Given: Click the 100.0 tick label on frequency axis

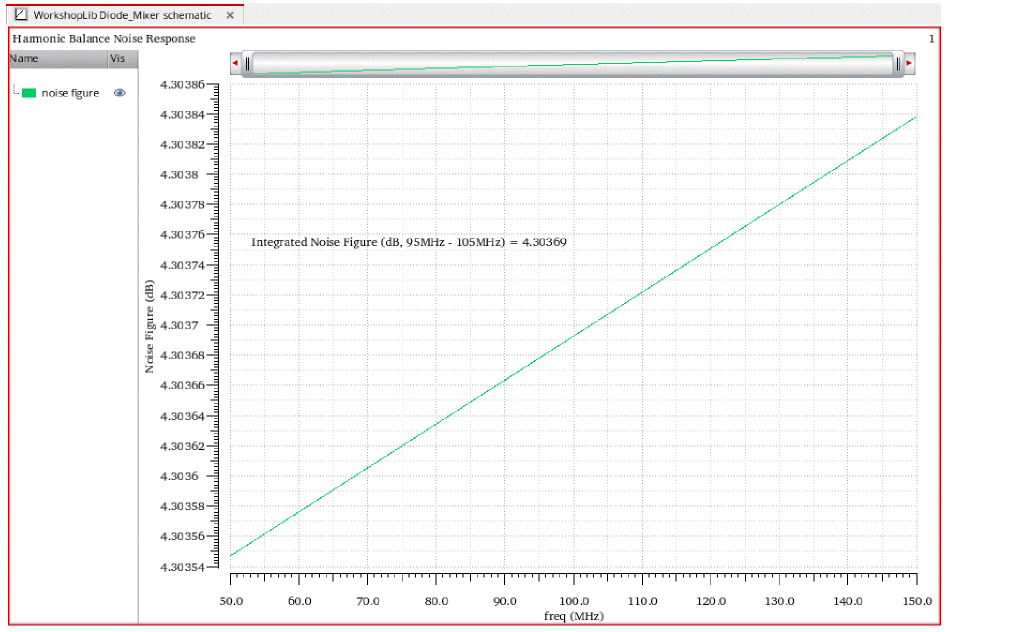Looking at the screenshot, I should (573, 601).
